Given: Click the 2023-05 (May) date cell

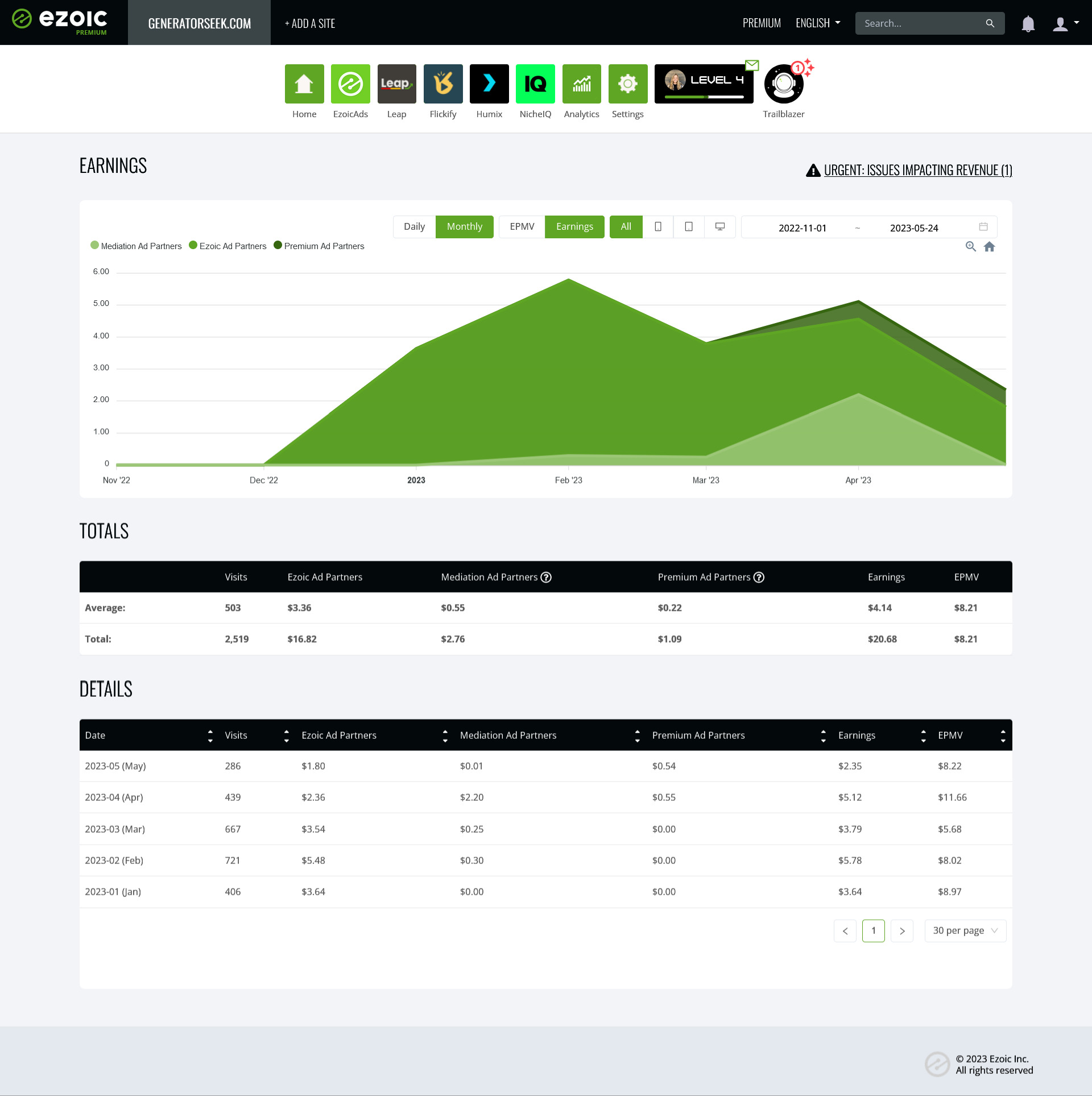Looking at the screenshot, I should click(115, 766).
